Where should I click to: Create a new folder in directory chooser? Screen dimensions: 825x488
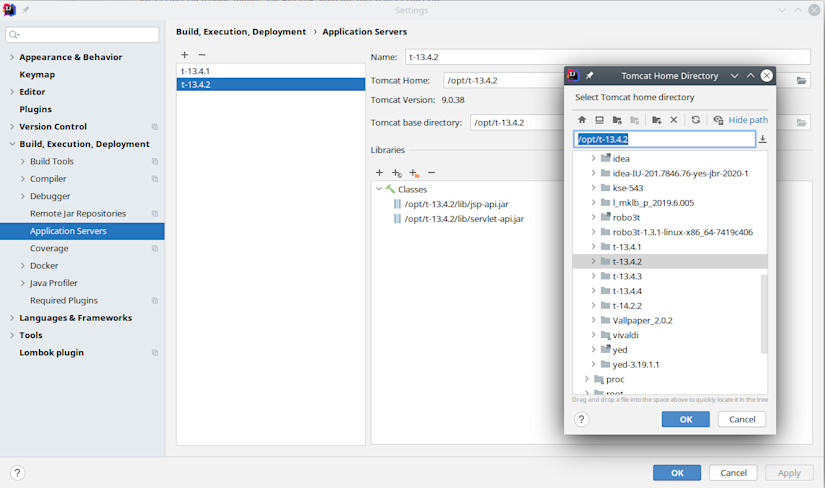(x=657, y=120)
